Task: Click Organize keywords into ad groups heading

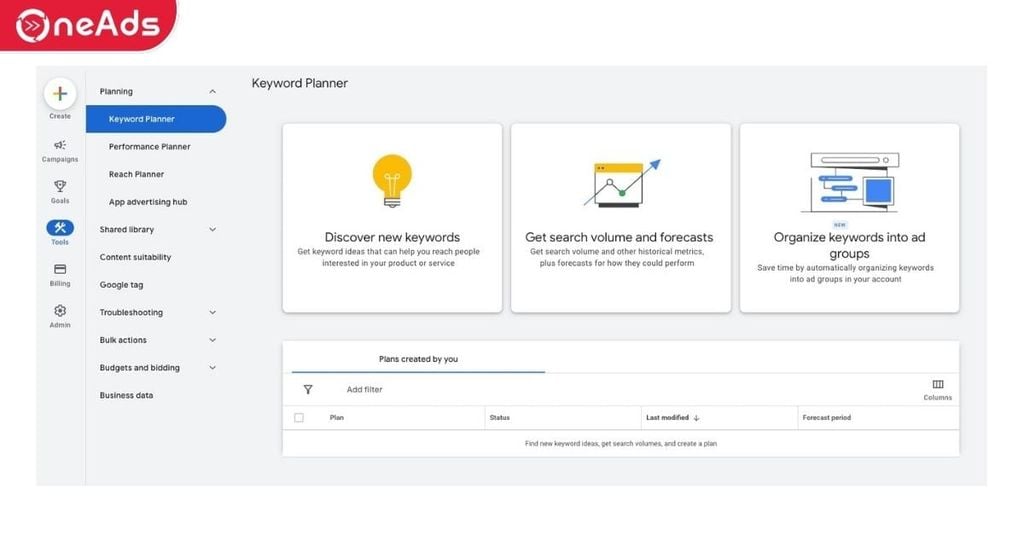Action: (x=850, y=245)
